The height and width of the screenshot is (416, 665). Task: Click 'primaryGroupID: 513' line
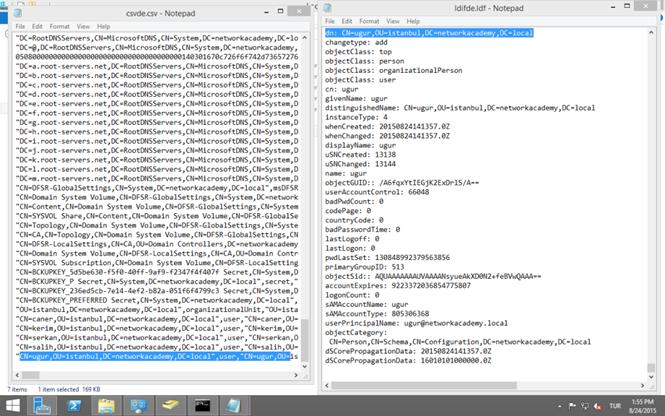pos(364,267)
